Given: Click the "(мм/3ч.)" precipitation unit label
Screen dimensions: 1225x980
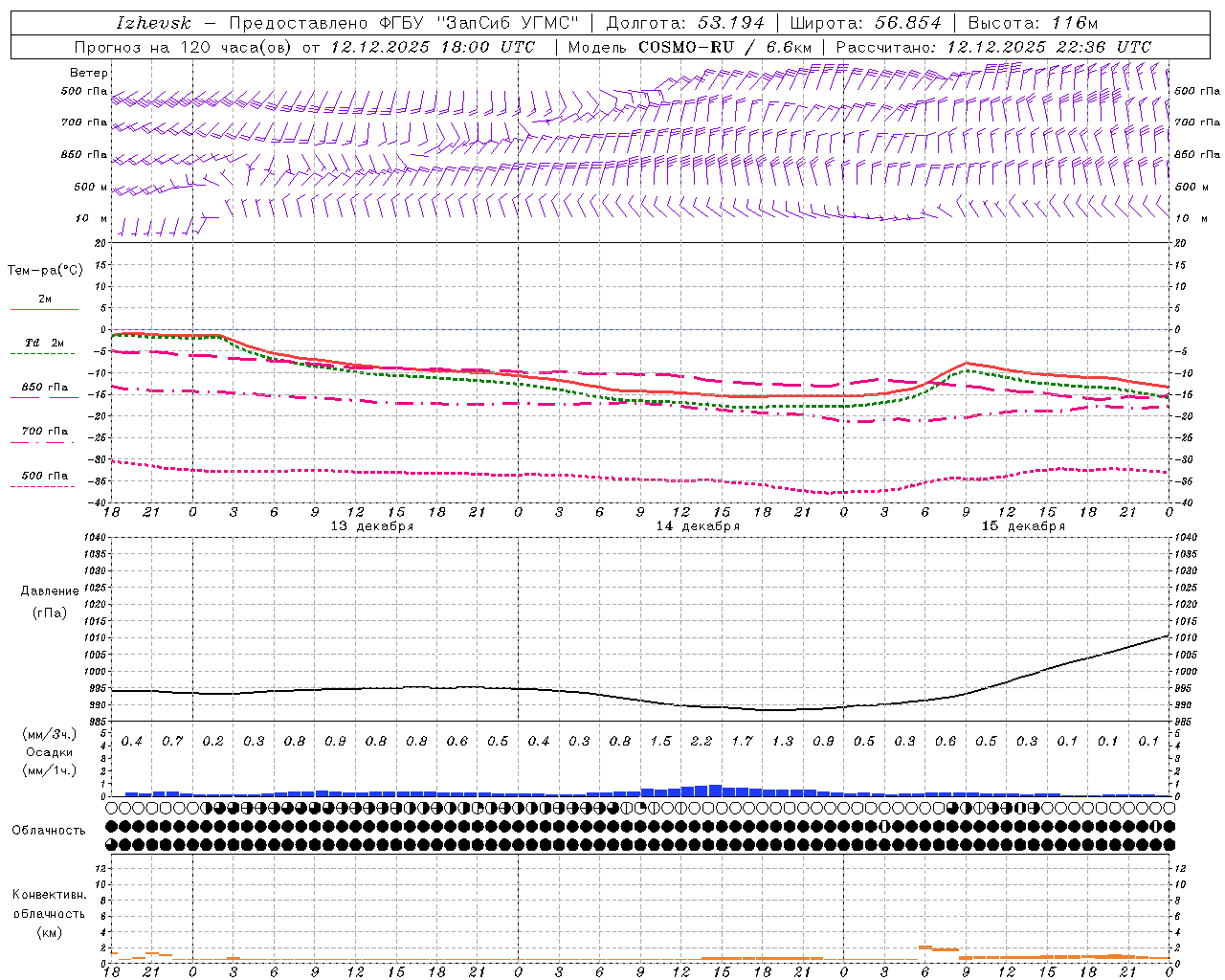Looking at the screenshot, I should point(50,734).
